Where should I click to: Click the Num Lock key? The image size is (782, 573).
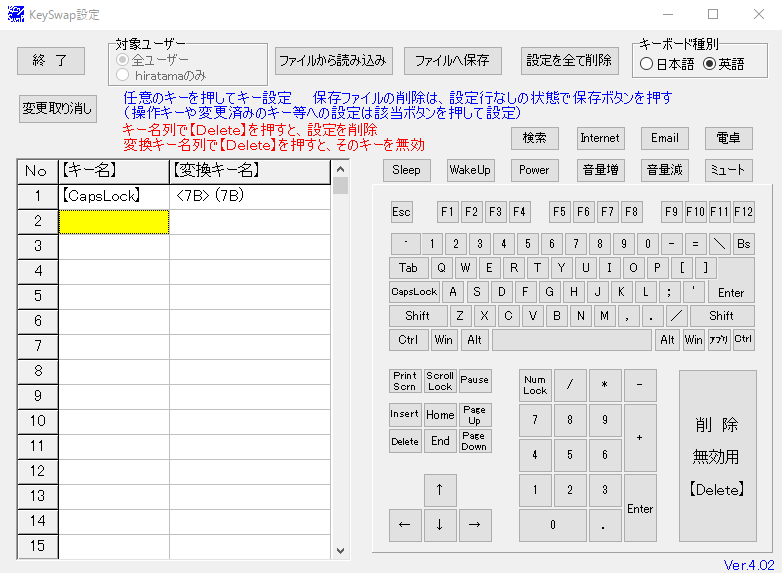click(535, 385)
